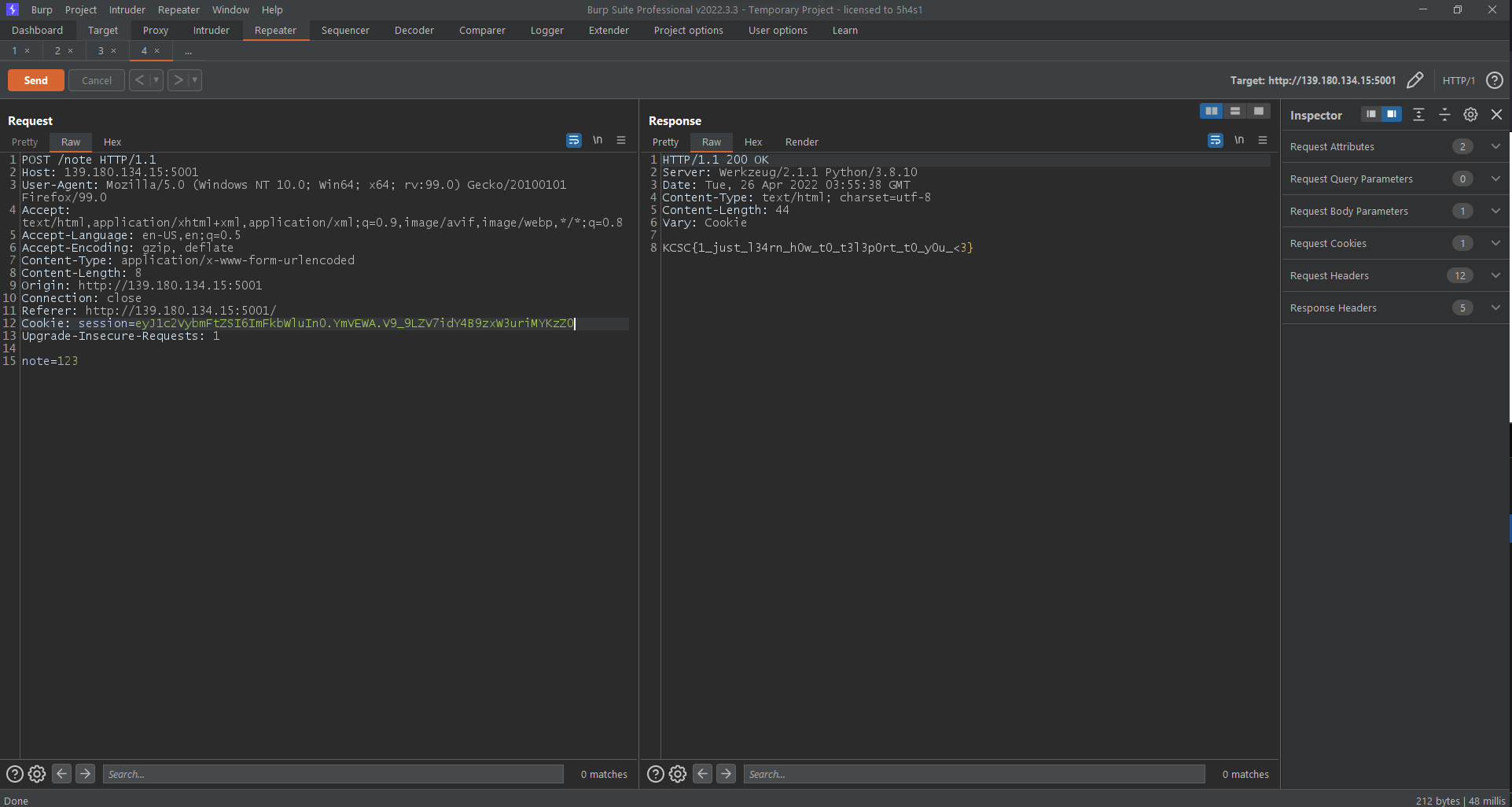Collapse all Inspector sections icon
Screen dimensions: 1512x807
(x=1444, y=115)
